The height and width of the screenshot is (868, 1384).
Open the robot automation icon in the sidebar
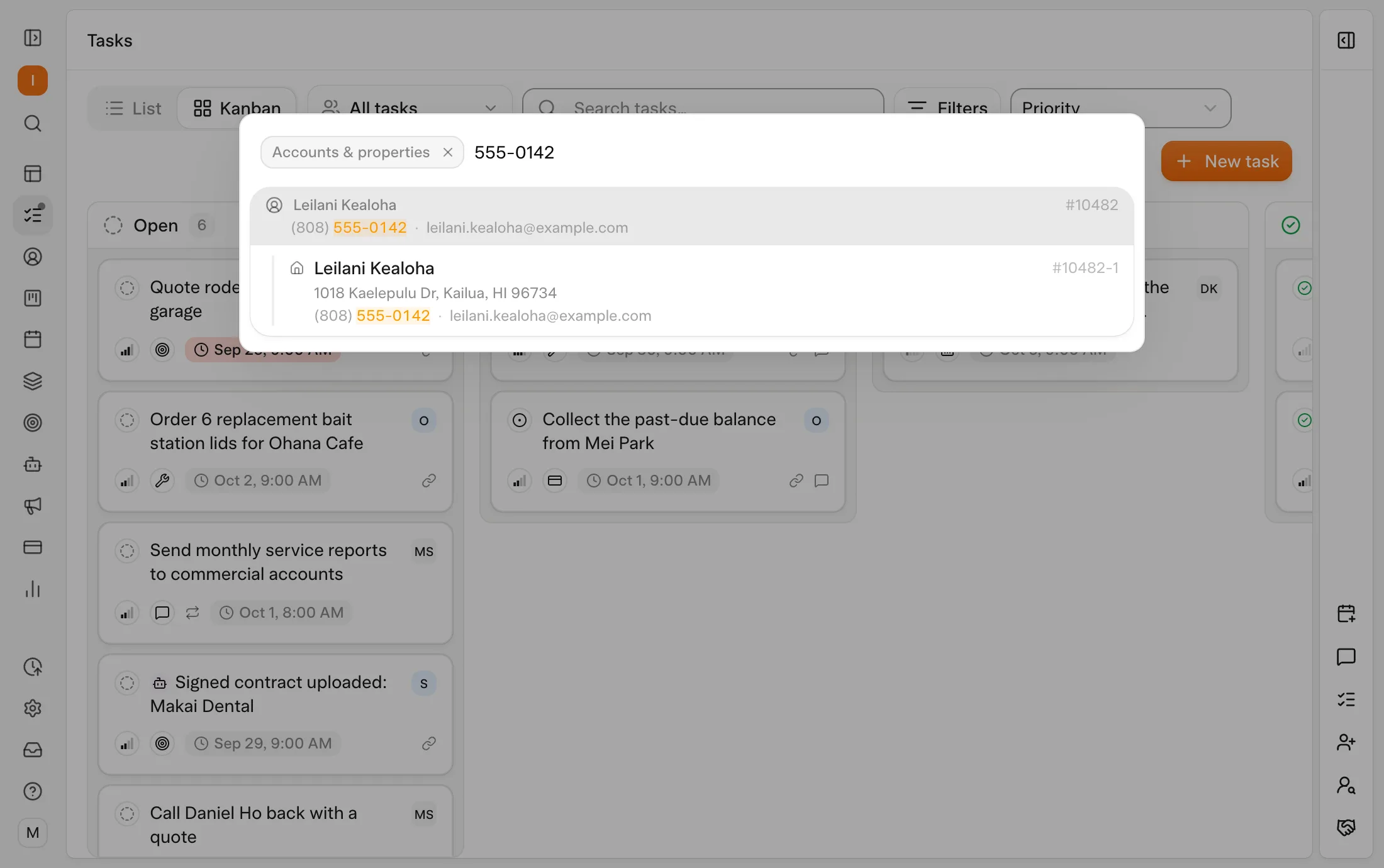point(33,464)
